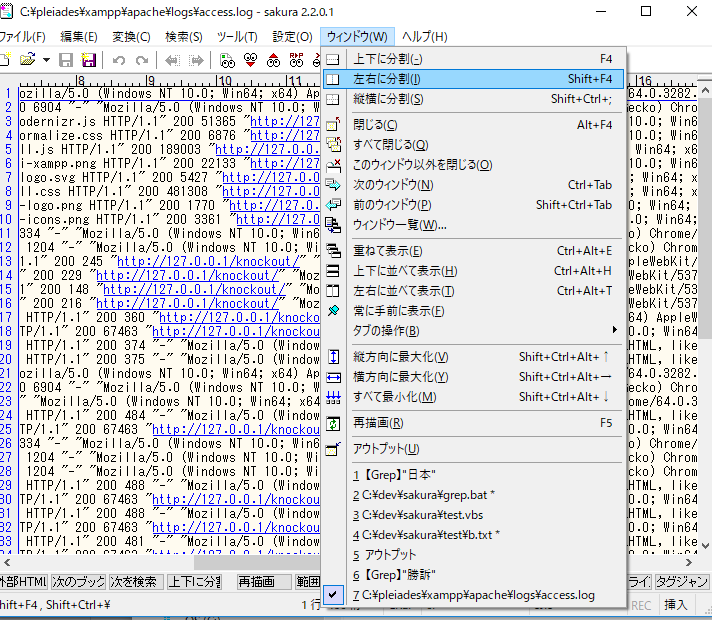Click the cascade icon beside 重ねて表示
Viewport: 712px width, 620px height.
[333, 251]
